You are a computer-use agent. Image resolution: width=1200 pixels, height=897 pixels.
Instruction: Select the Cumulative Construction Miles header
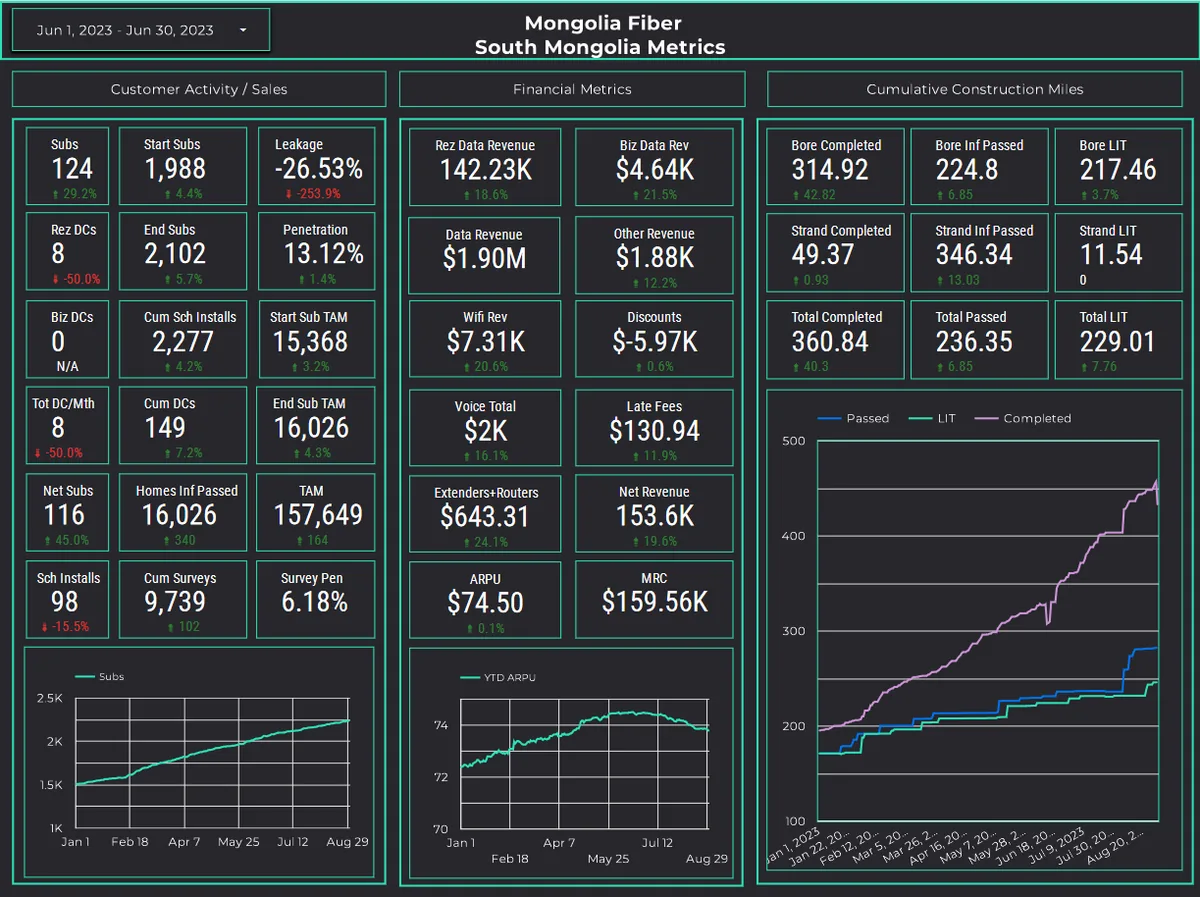pyautogui.click(x=975, y=89)
